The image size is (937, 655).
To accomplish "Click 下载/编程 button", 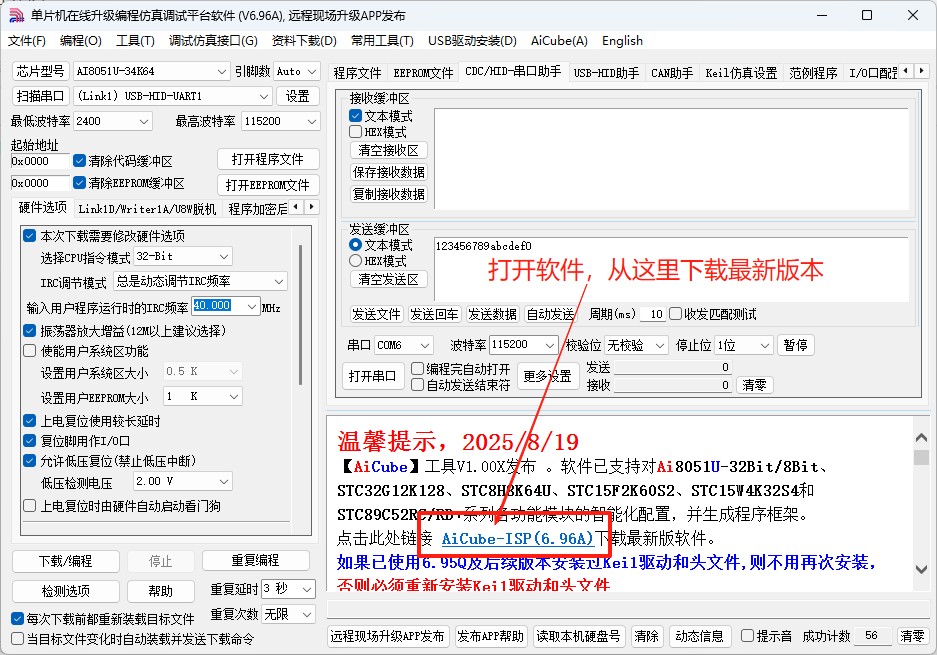I will point(66,561).
